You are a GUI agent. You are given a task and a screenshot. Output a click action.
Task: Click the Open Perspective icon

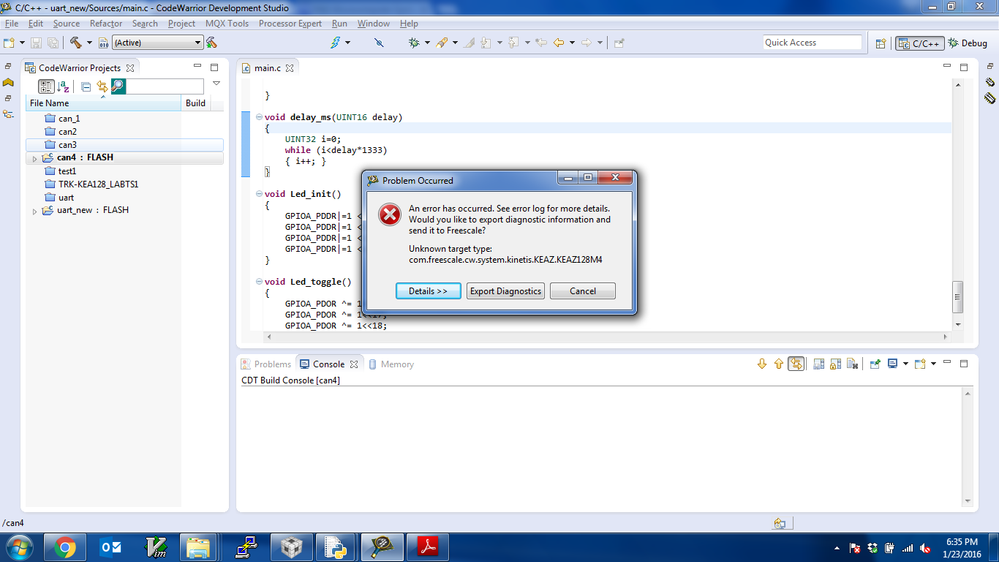[880, 43]
